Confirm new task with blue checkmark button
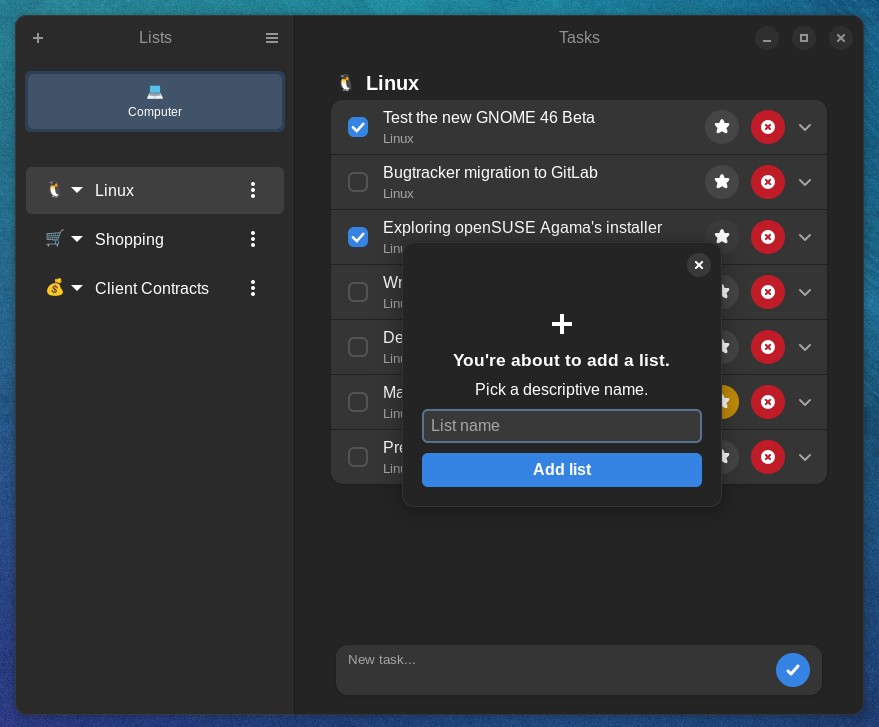Image resolution: width=879 pixels, height=727 pixels. (793, 670)
